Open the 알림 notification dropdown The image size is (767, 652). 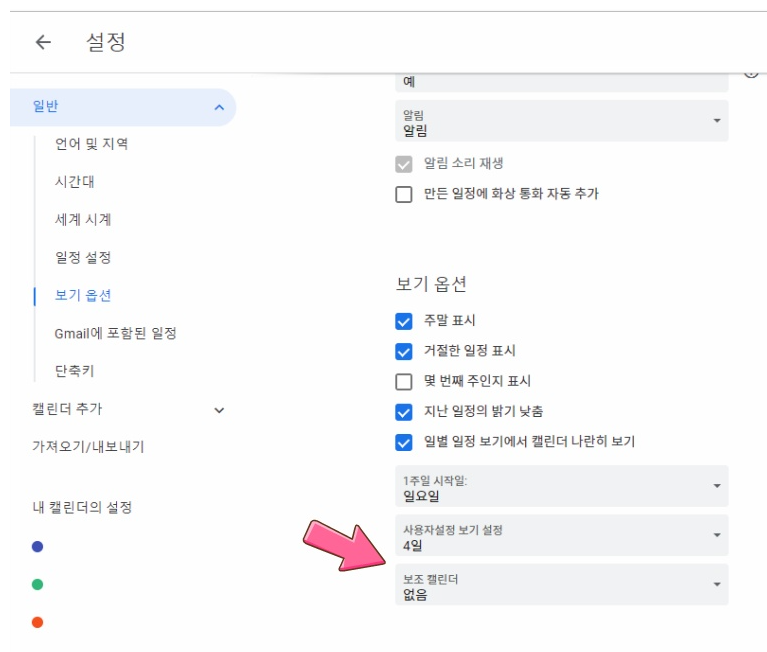click(x=562, y=121)
